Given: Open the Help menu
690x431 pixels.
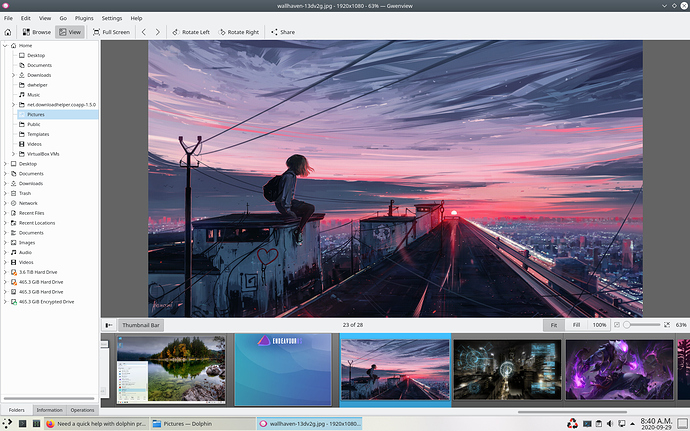Looking at the screenshot, I should (x=136, y=18).
